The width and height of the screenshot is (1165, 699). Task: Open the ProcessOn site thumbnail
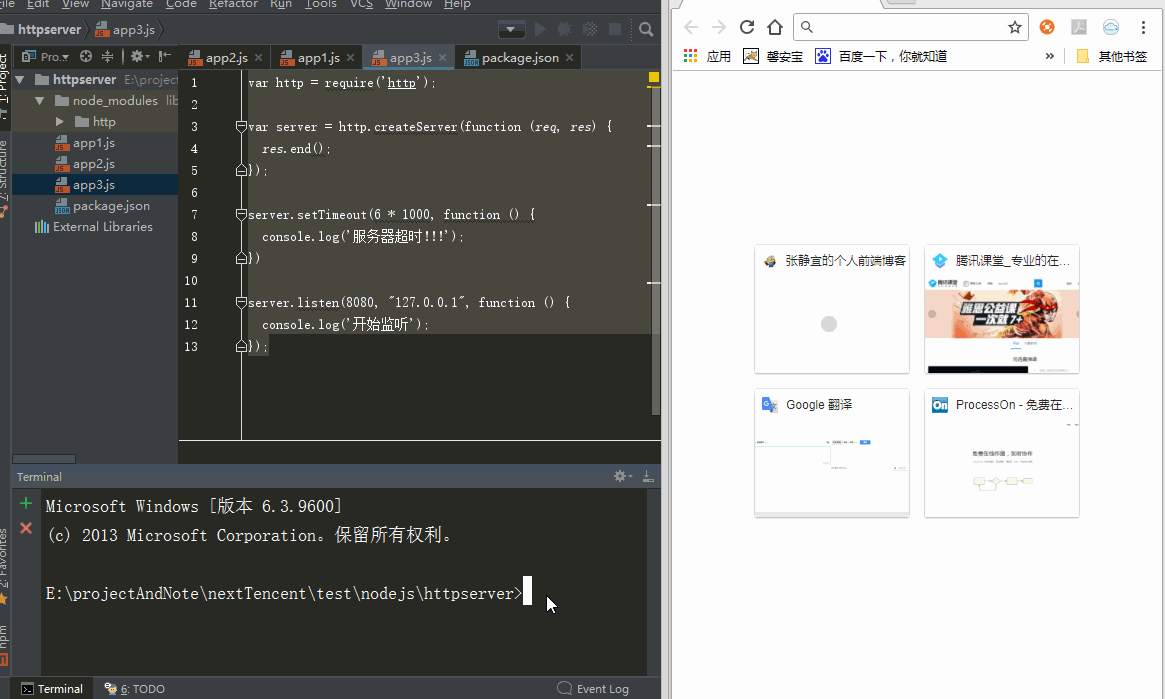point(1001,452)
